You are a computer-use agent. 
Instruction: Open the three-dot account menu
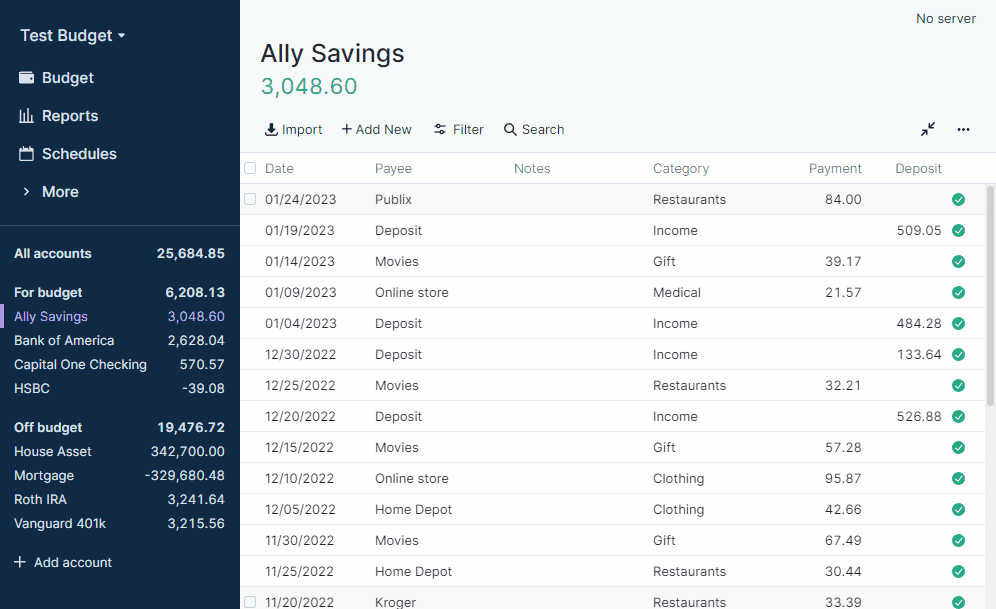click(964, 130)
